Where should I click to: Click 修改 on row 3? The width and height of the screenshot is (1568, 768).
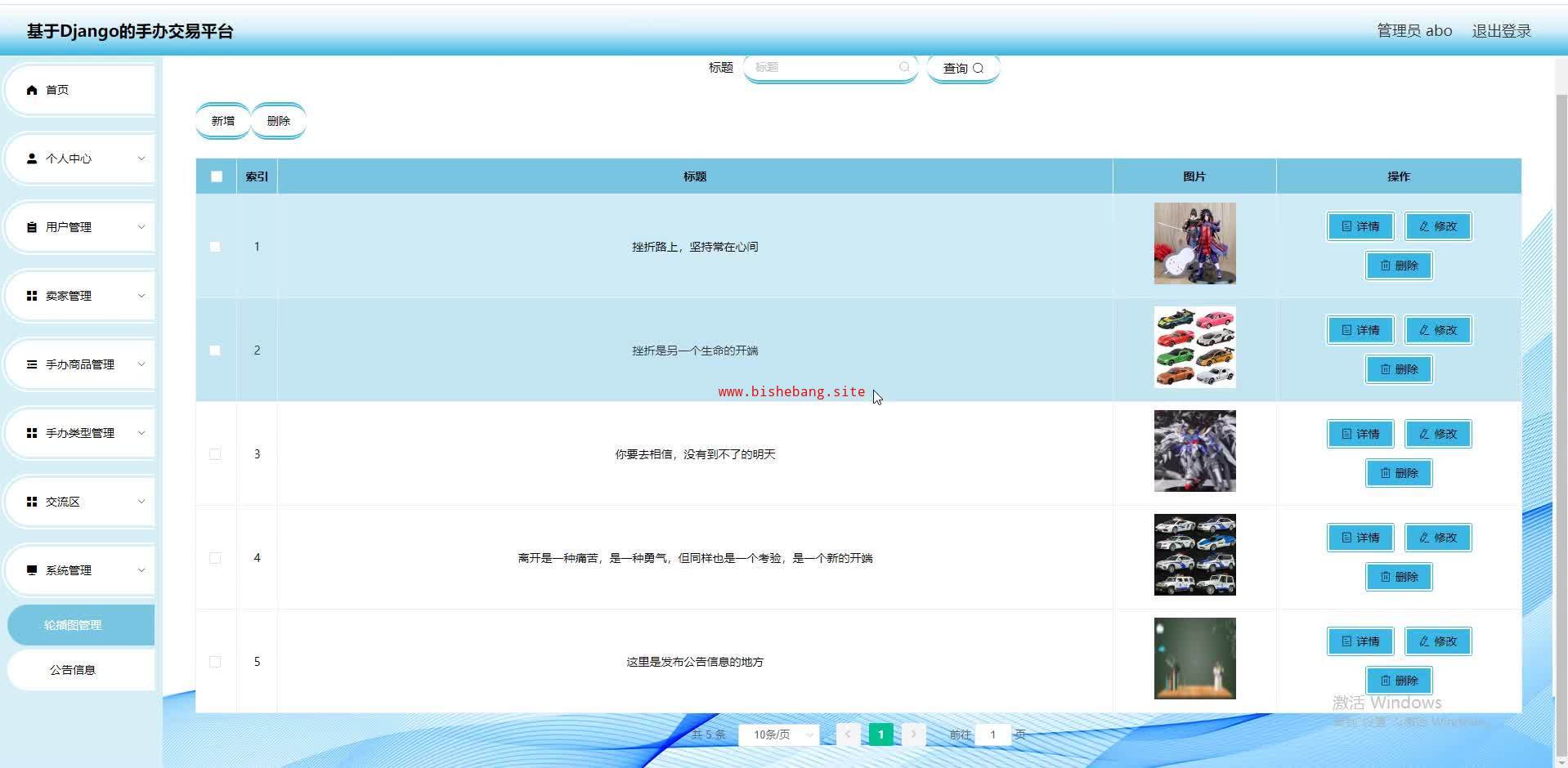tap(1438, 434)
